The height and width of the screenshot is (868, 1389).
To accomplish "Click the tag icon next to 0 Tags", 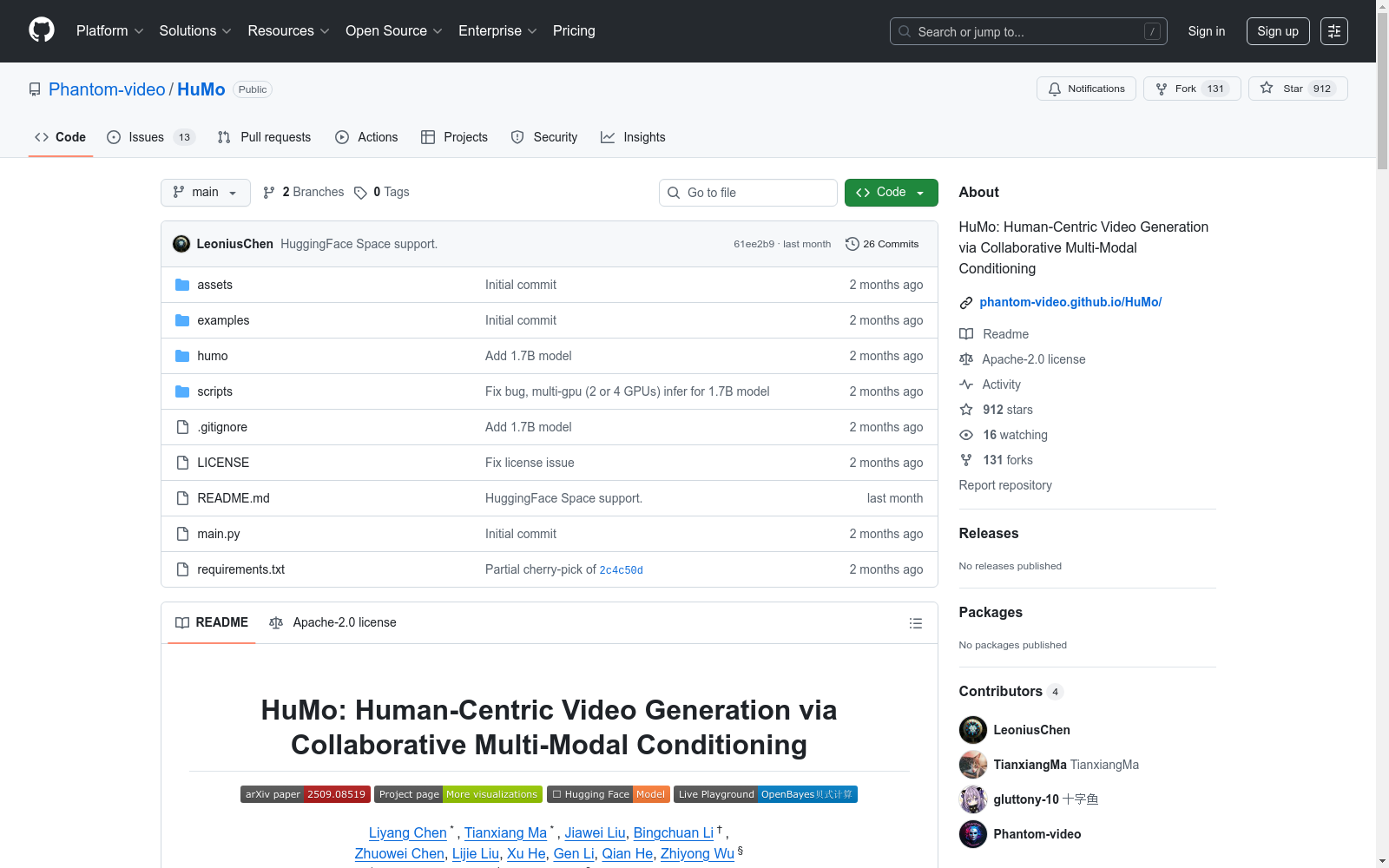I will point(361,193).
